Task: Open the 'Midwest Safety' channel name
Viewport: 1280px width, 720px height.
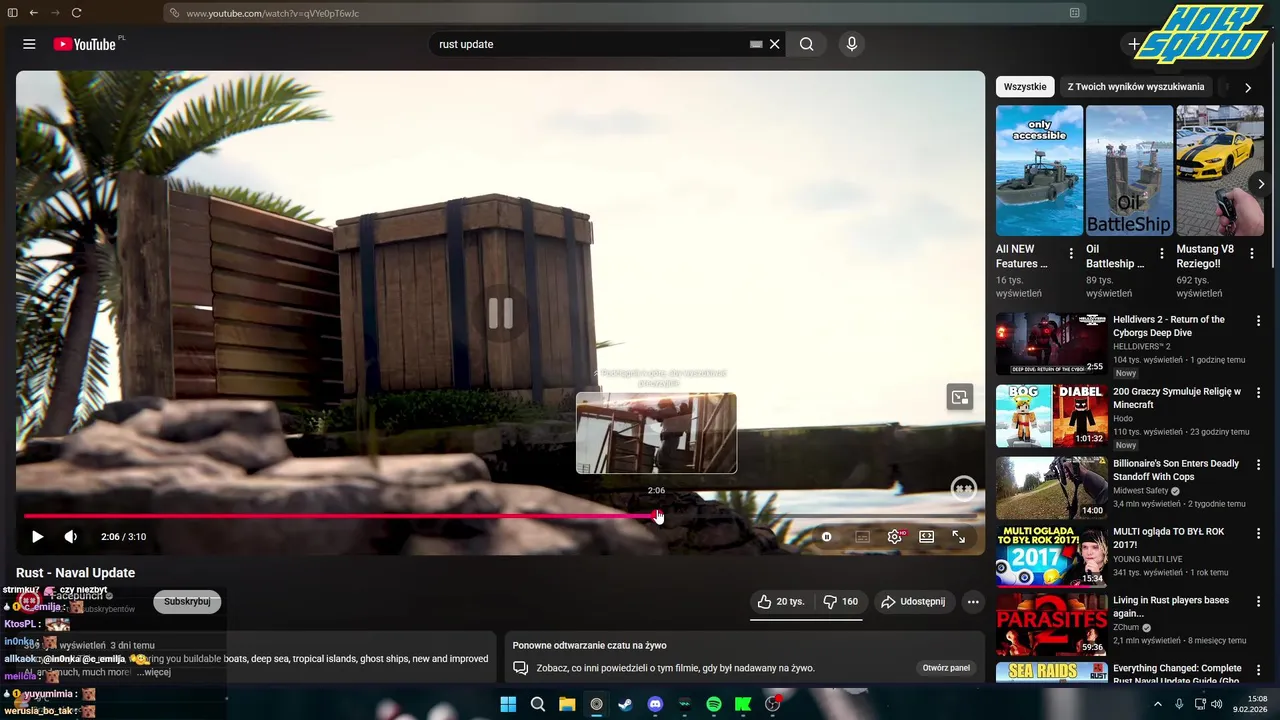Action: pyautogui.click(x=1141, y=491)
